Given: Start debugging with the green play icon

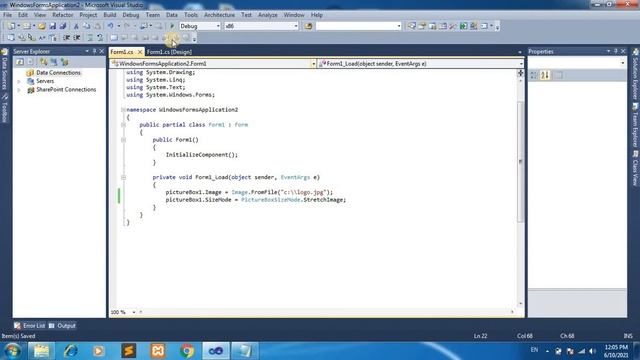Looking at the screenshot, I should [x=172, y=26].
